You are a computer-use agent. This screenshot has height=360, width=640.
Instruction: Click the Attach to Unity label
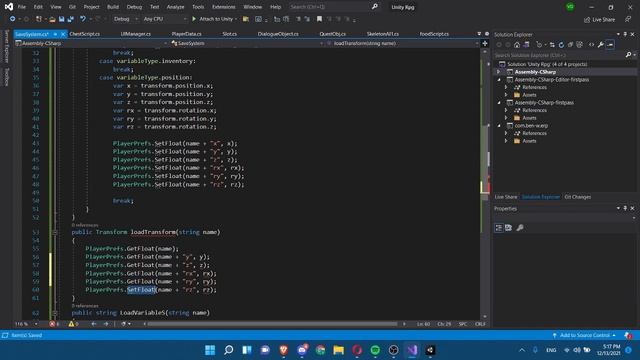[x=216, y=19]
